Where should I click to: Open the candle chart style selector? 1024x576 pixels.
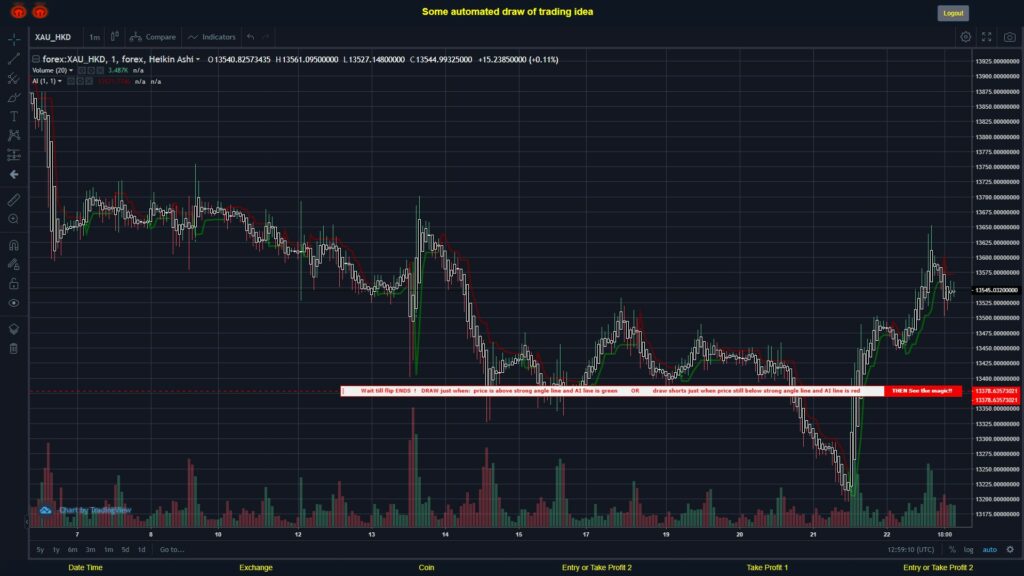[x=115, y=37]
